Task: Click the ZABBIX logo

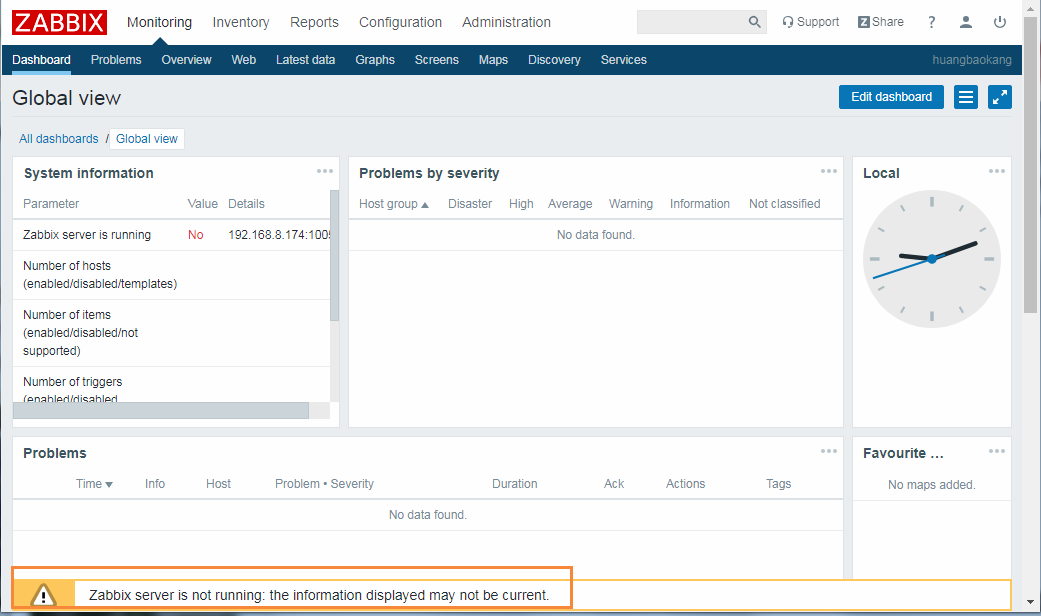Action: click(x=59, y=21)
